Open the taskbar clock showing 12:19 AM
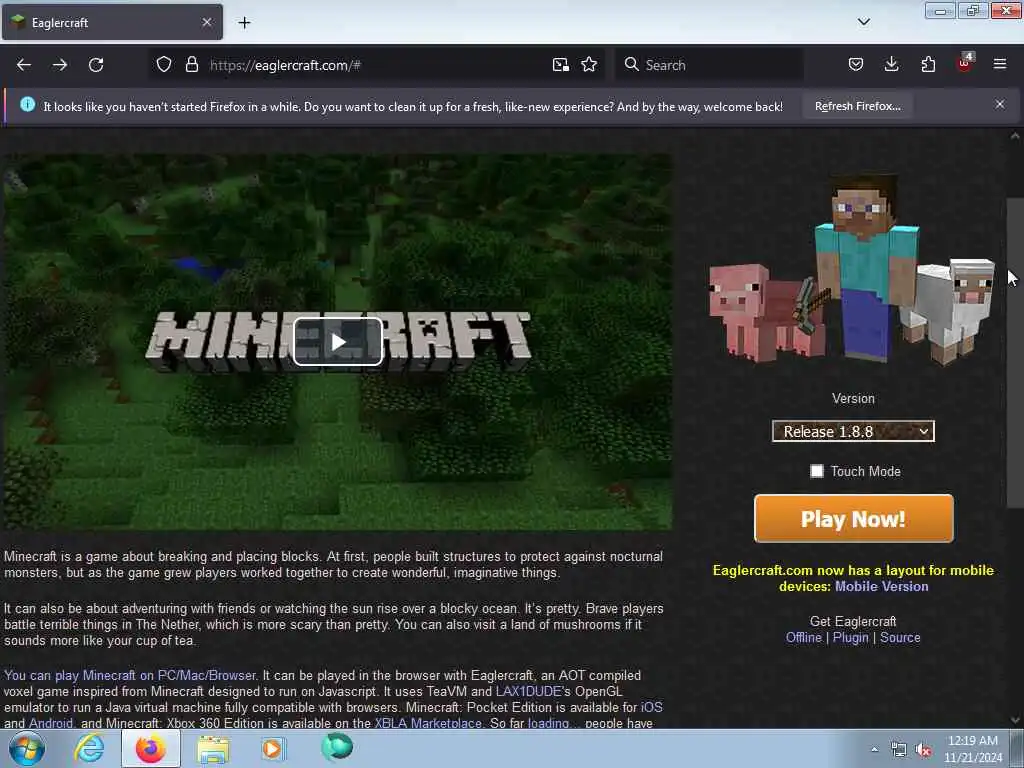The height and width of the screenshot is (768, 1024). tap(972, 748)
